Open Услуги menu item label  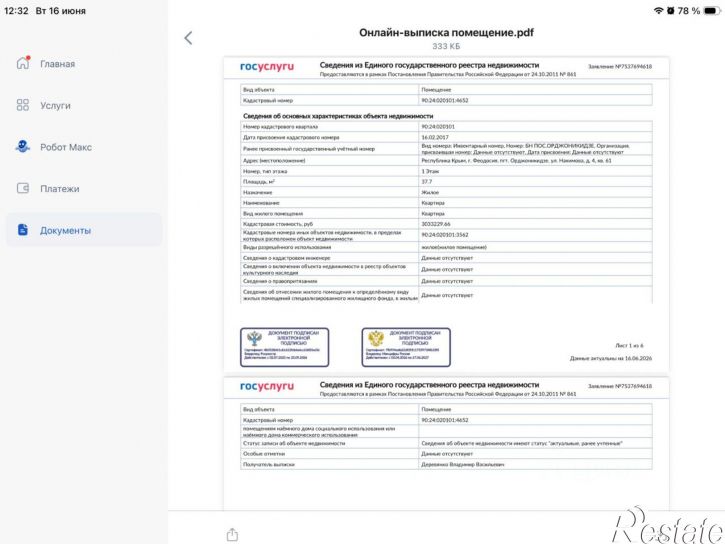coord(55,105)
